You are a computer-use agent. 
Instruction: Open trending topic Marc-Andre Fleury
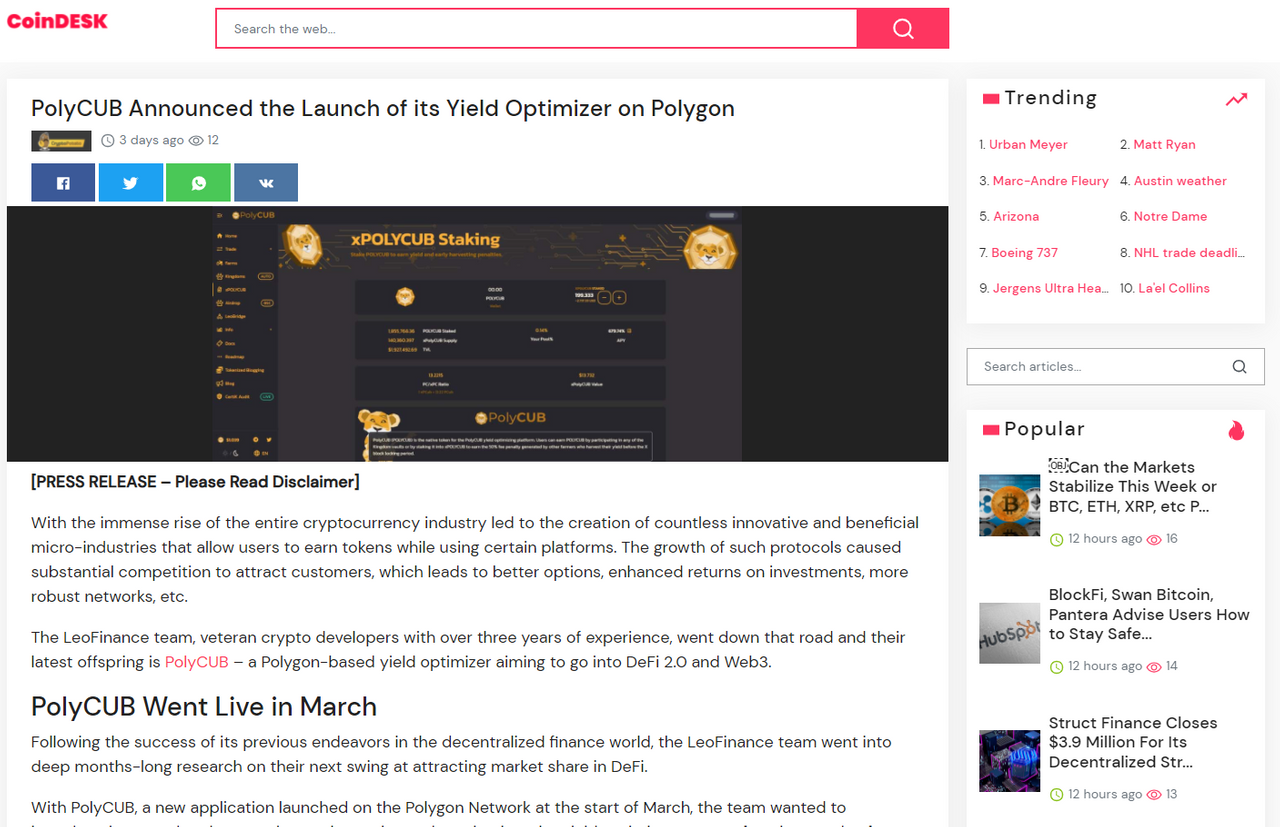click(x=1050, y=181)
